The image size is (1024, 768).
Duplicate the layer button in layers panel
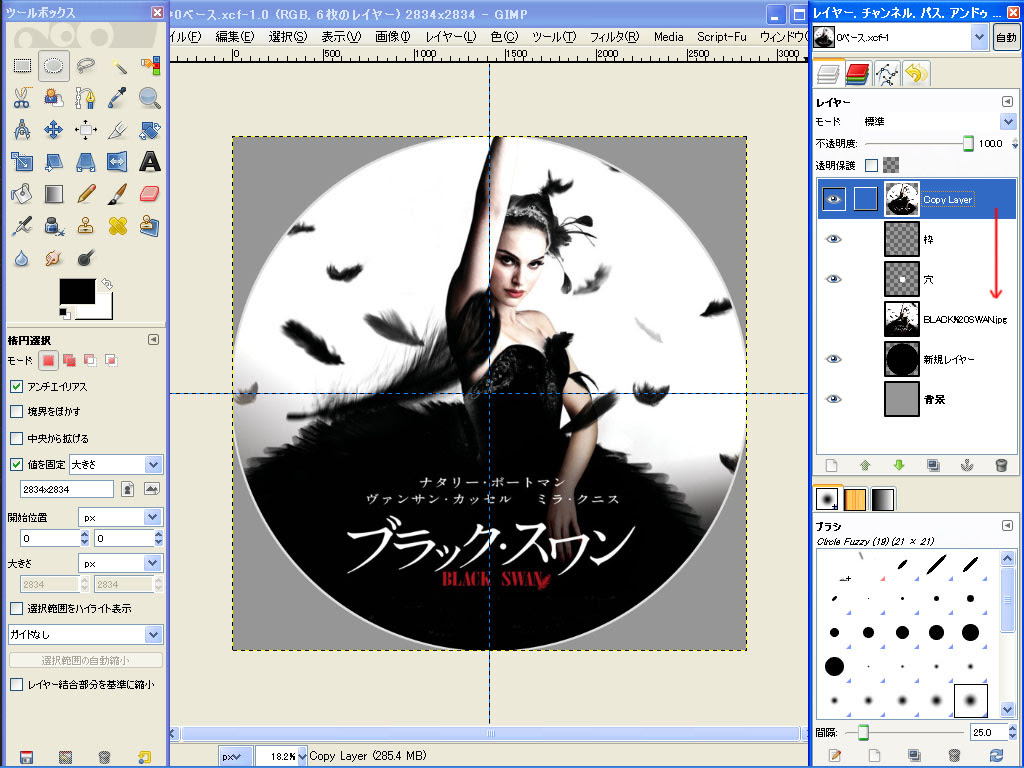coord(933,465)
